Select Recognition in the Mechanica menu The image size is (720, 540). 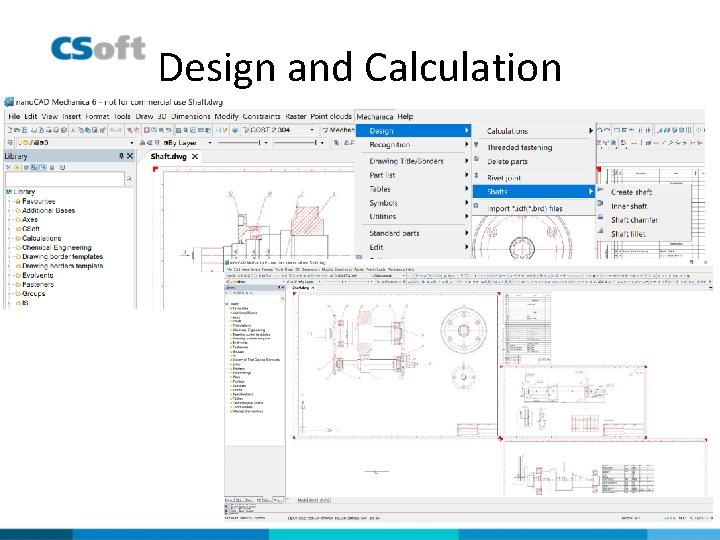[x=413, y=145]
